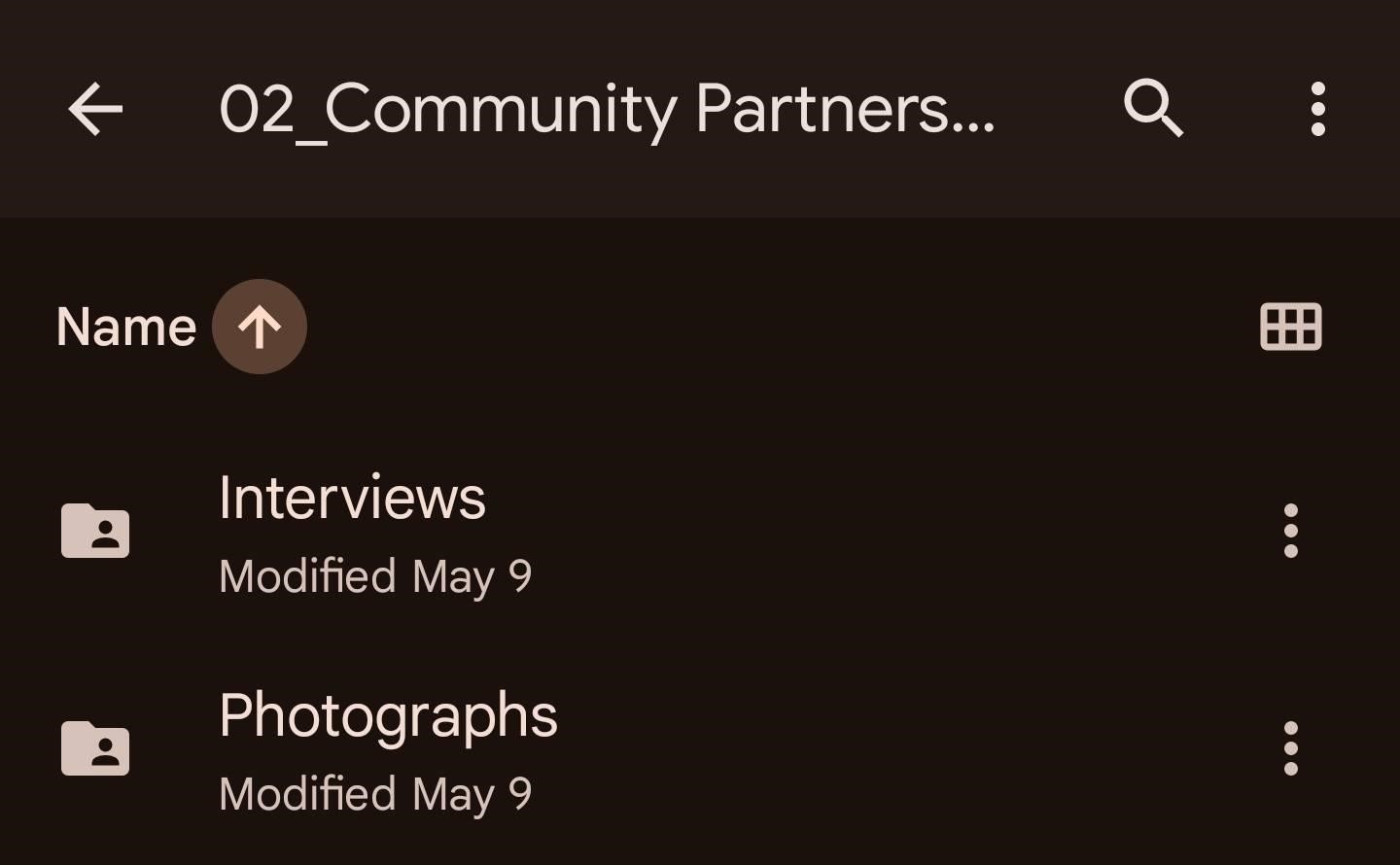
Task: Select the Interviews list row
Action: pyautogui.click(x=700, y=531)
